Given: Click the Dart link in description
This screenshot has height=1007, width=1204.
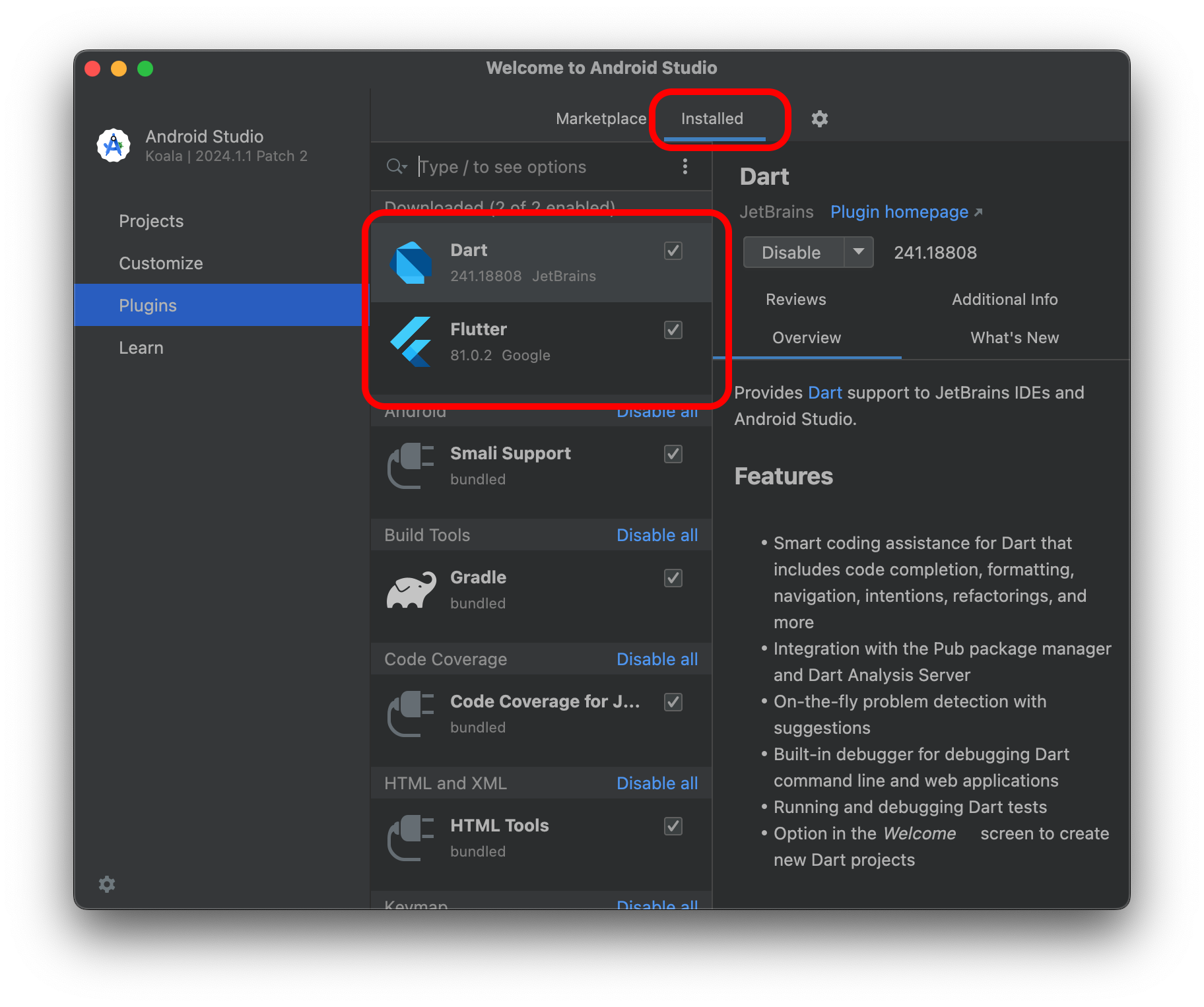Looking at the screenshot, I should (825, 393).
